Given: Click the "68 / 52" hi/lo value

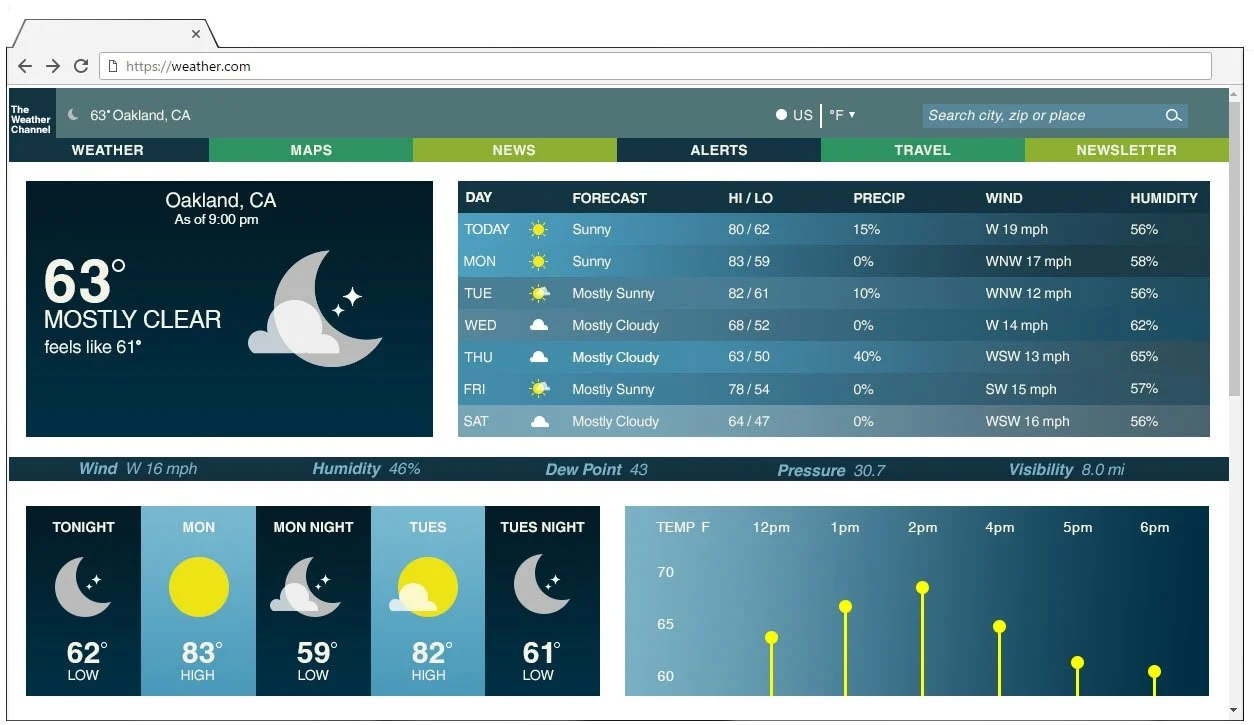Looking at the screenshot, I should click(749, 325).
